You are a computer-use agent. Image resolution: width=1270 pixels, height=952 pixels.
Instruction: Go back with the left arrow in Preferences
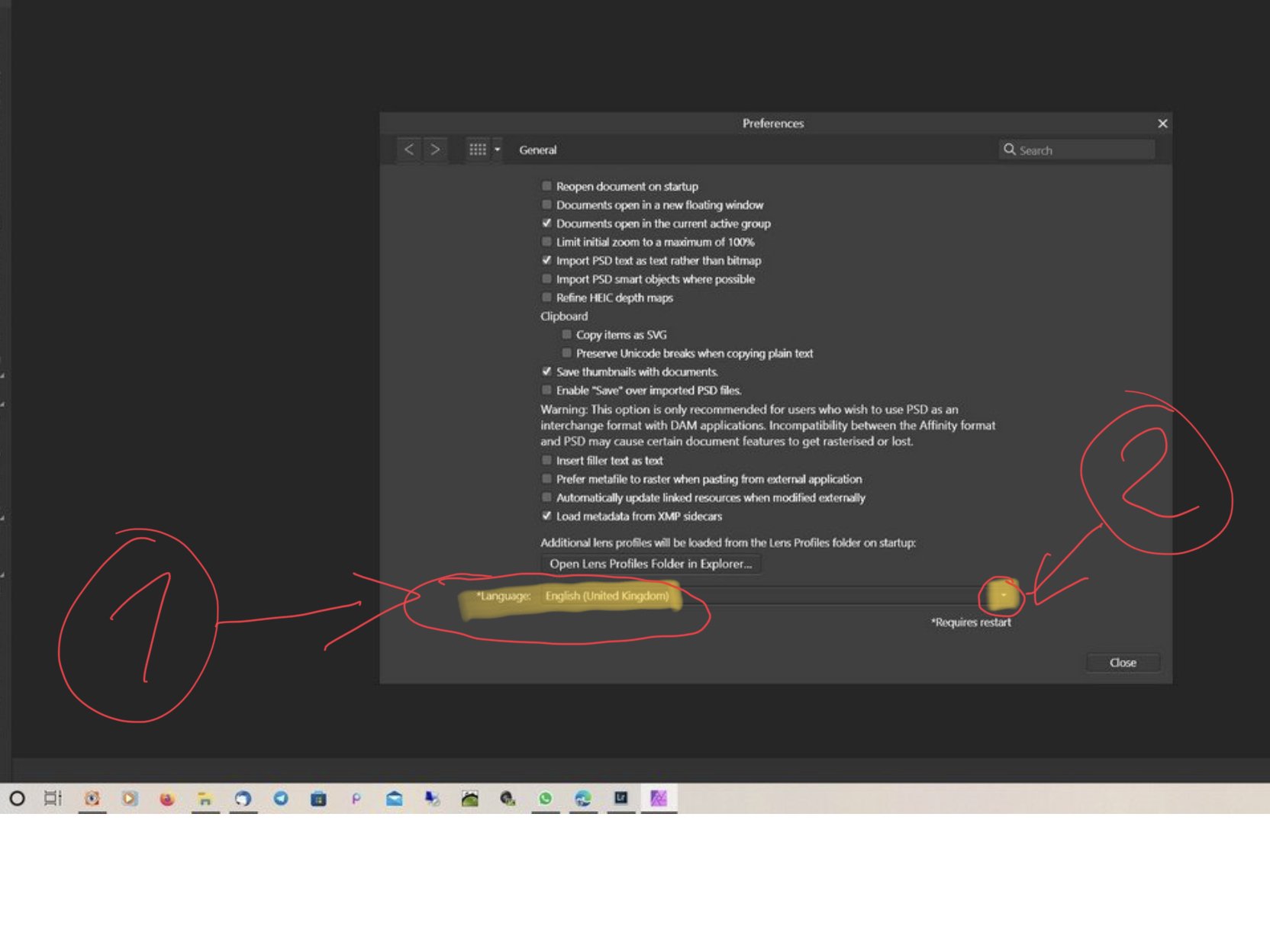pyautogui.click(x=409, y=150)
